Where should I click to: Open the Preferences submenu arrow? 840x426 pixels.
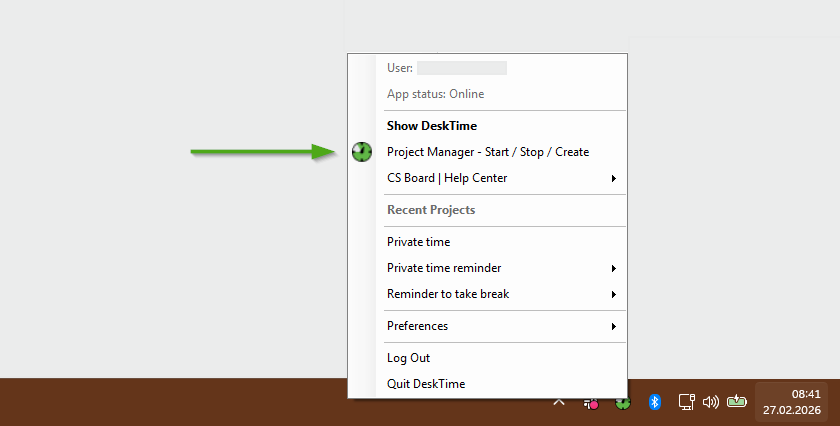(x=613, y=326)
